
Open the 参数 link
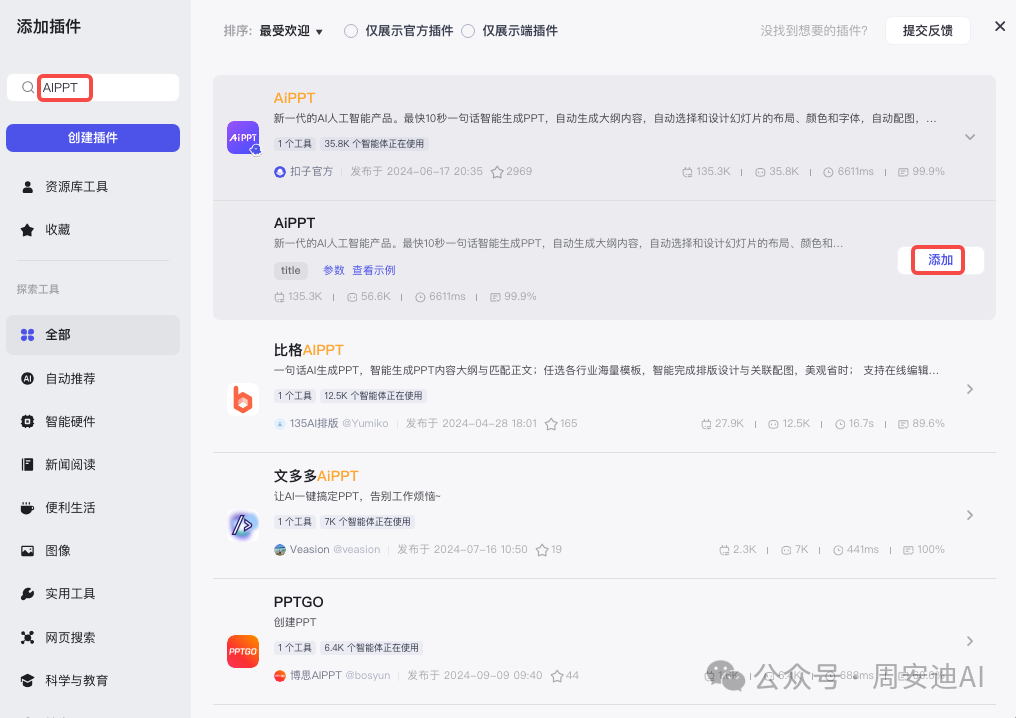334,270
